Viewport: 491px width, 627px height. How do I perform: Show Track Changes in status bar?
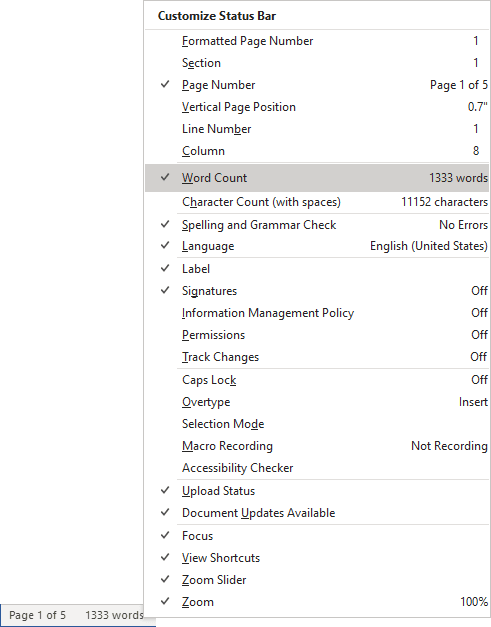click(x=317, y=357)
